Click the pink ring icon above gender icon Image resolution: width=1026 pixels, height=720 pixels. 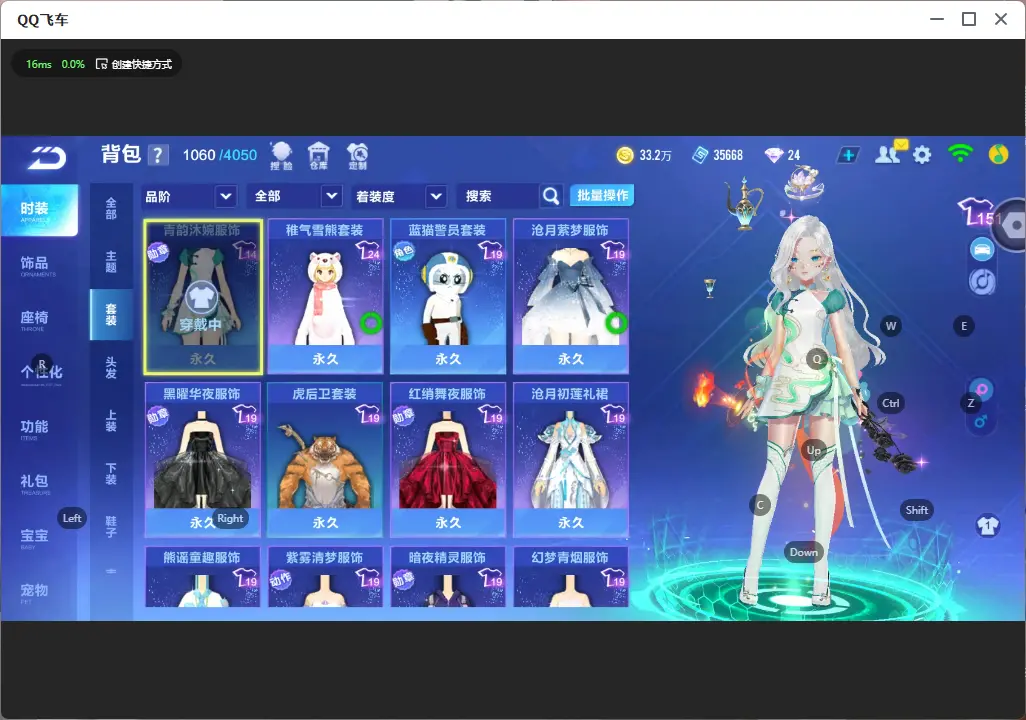982,389
